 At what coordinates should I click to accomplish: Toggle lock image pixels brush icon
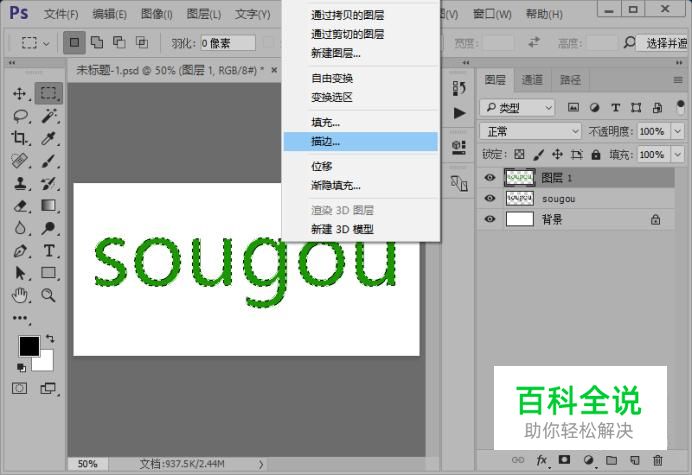click(x=538, y=154)
